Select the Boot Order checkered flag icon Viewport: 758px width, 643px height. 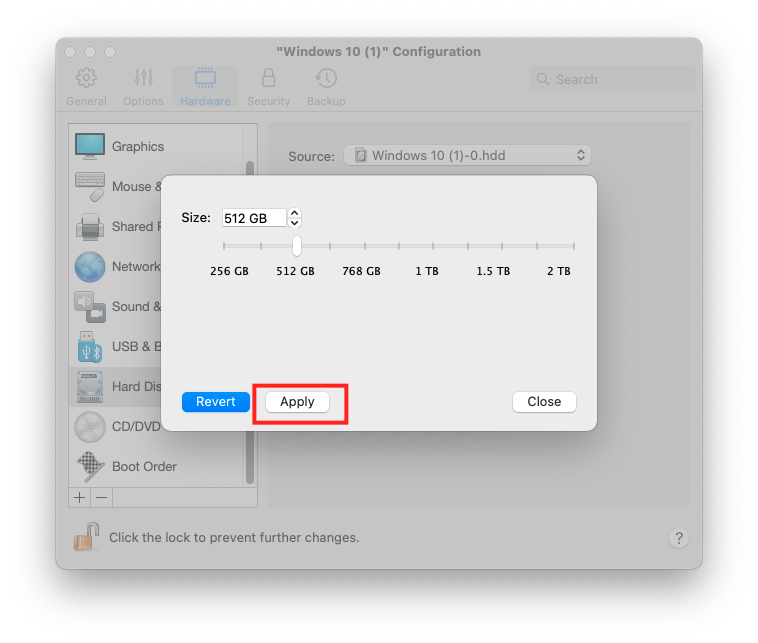click(90, 466)
